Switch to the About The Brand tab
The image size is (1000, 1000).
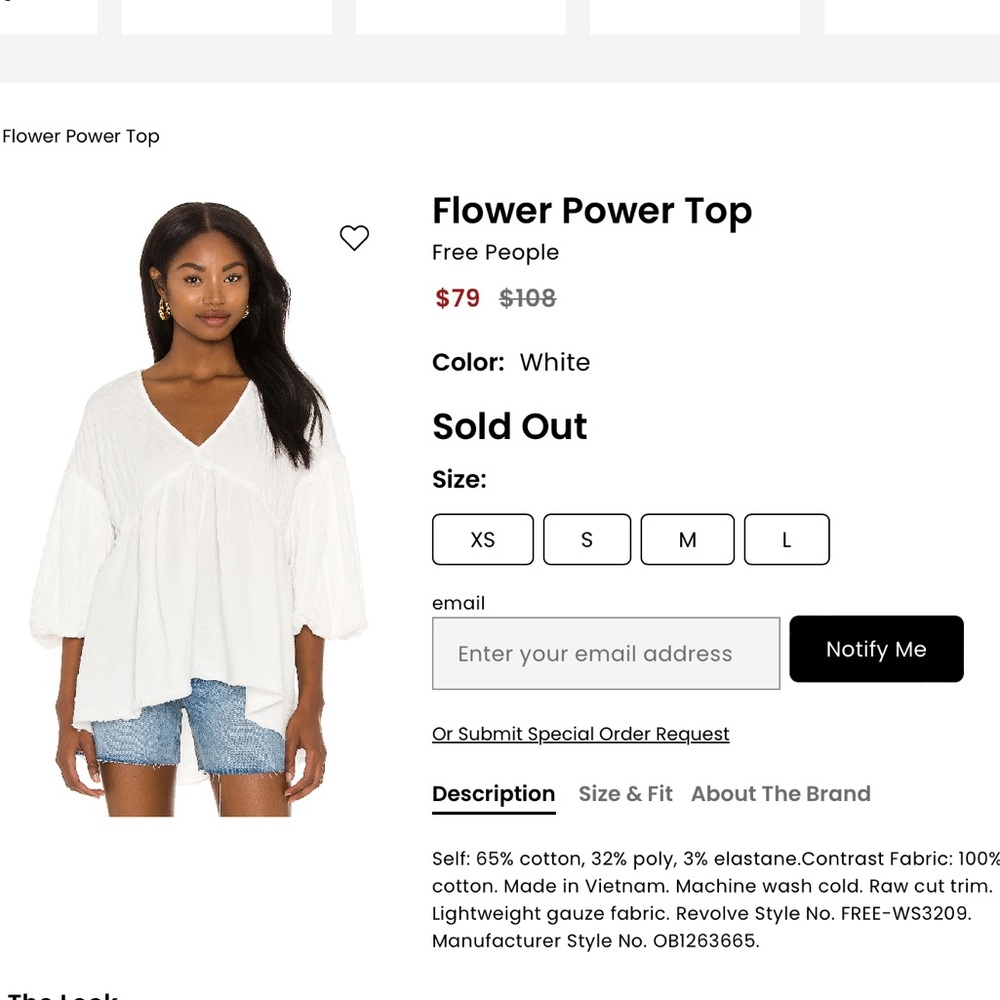780,793
